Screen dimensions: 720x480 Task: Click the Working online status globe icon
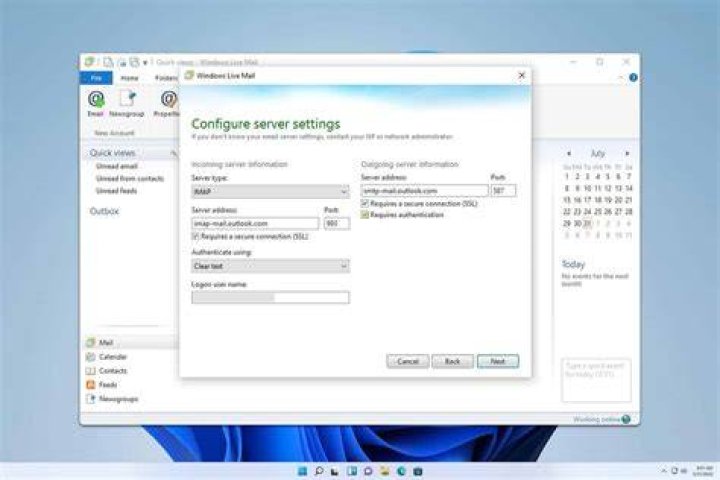(x=625, y=419)
